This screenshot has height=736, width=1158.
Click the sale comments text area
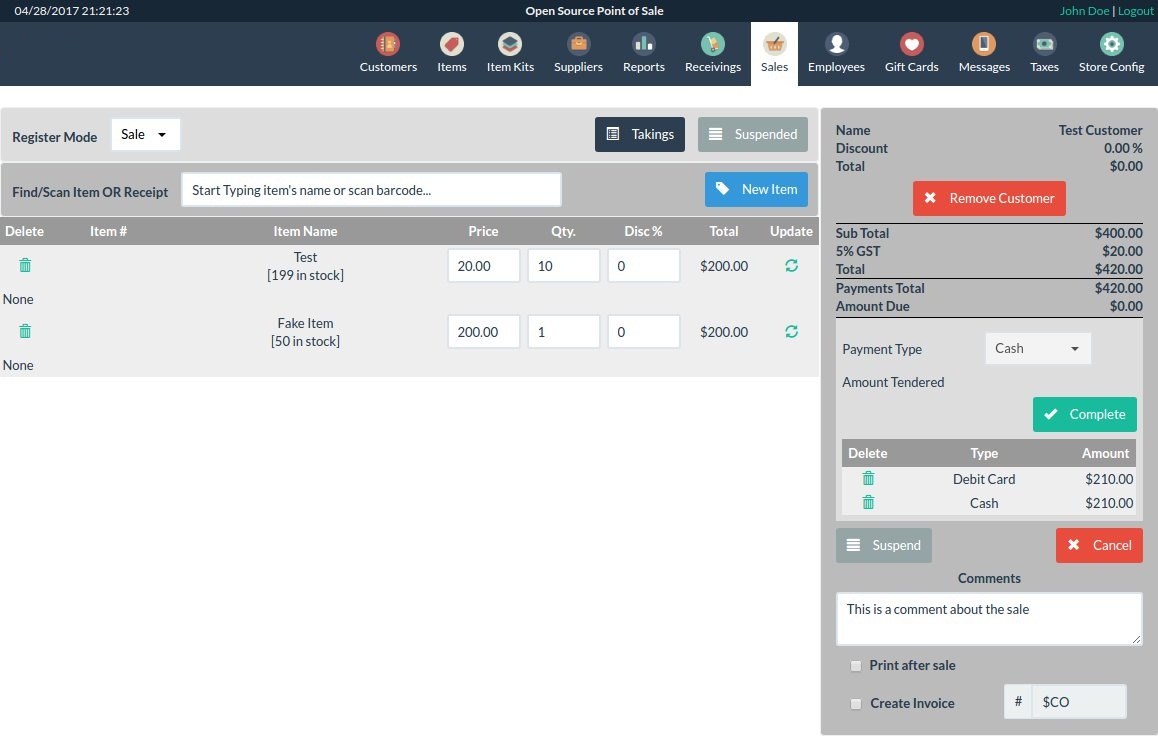[989, 619]
